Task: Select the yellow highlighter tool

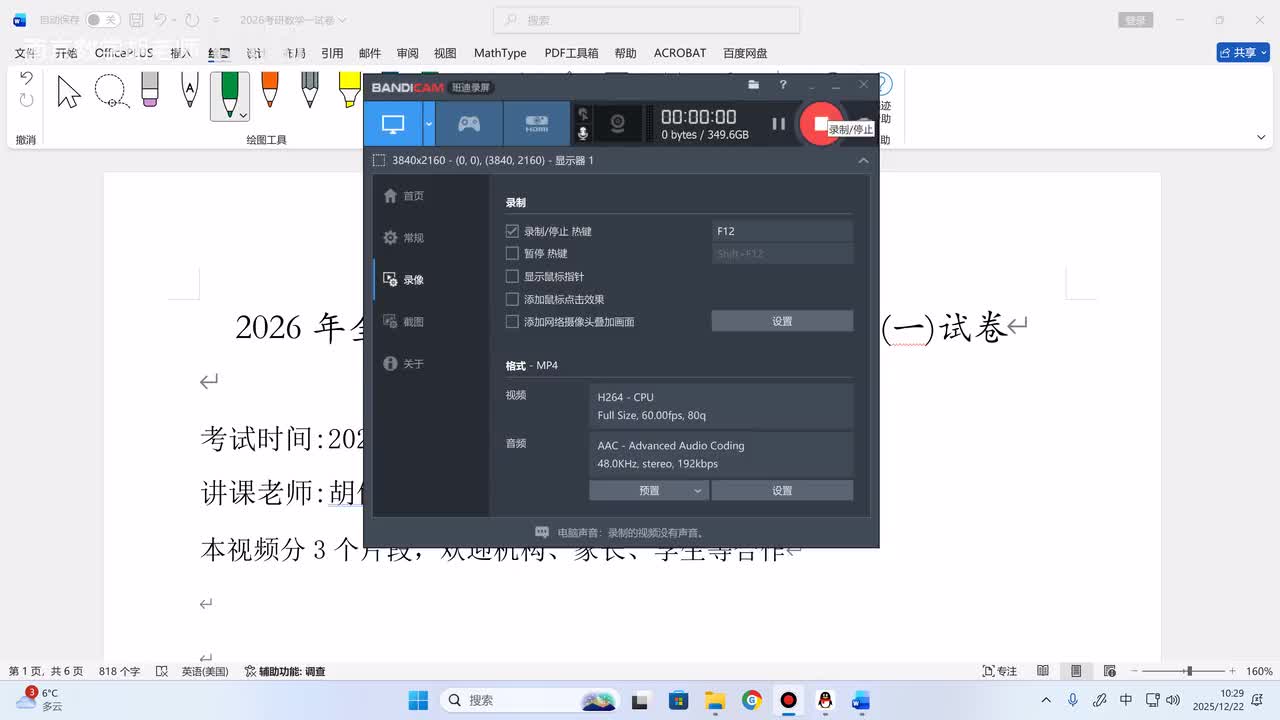Action: tap(349, 90)
